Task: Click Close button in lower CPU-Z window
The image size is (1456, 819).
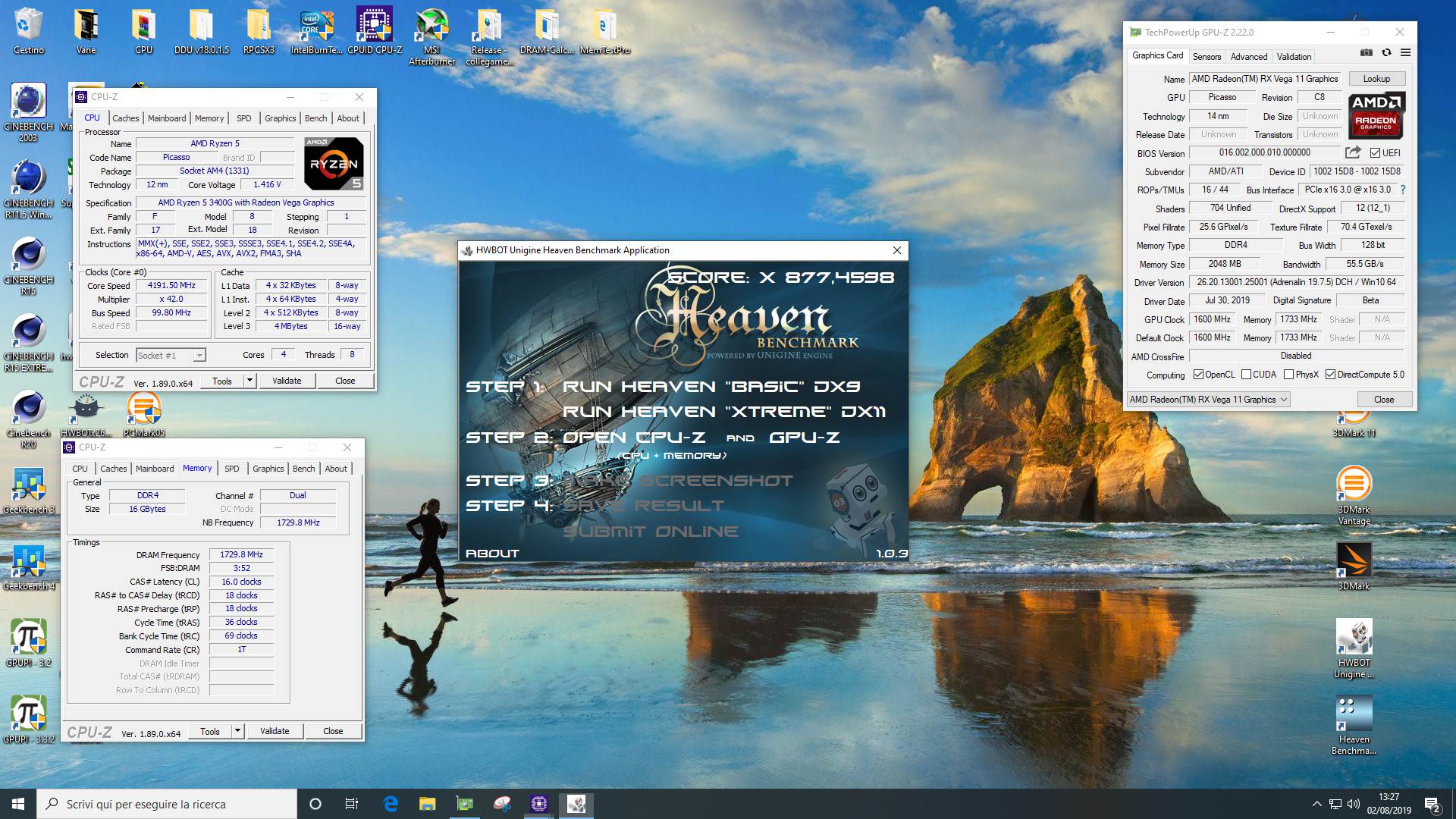Action: 333,731
